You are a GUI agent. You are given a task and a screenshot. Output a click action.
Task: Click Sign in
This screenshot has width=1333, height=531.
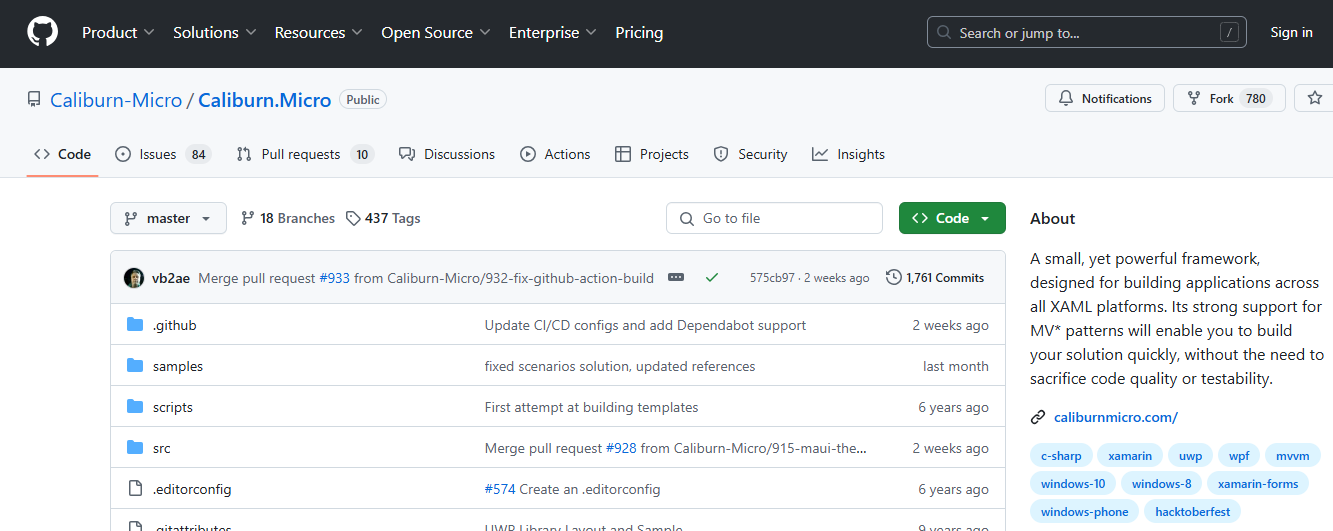(1291, 33)
